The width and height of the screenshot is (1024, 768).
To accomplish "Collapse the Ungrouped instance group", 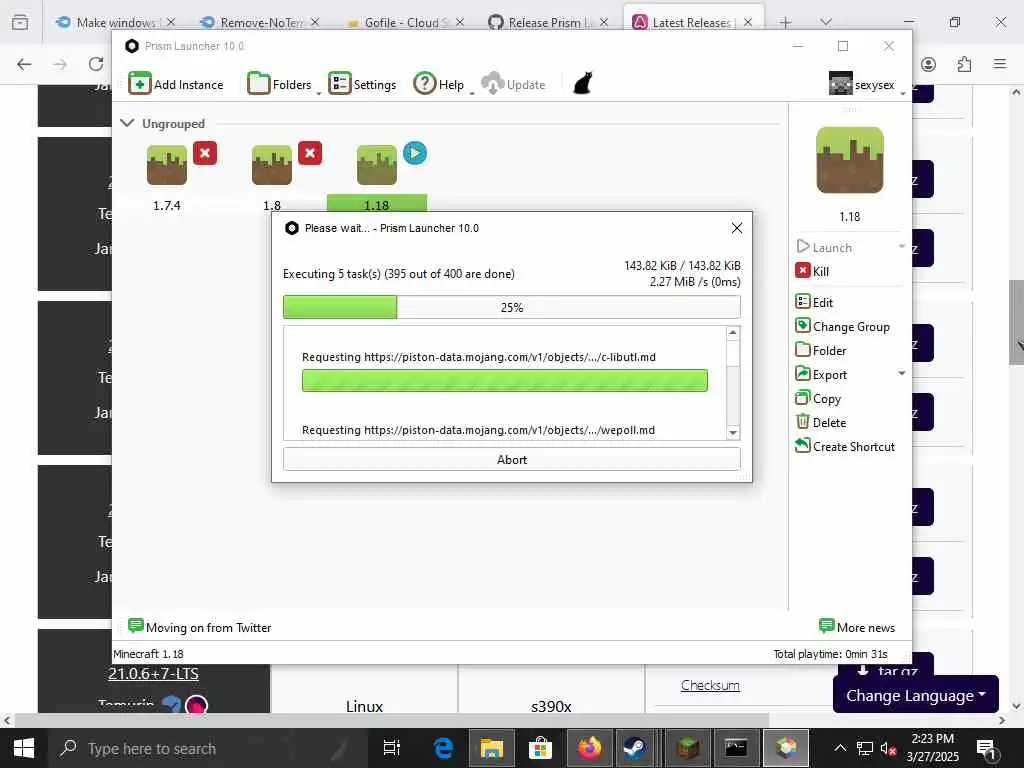I will point(127,123).
